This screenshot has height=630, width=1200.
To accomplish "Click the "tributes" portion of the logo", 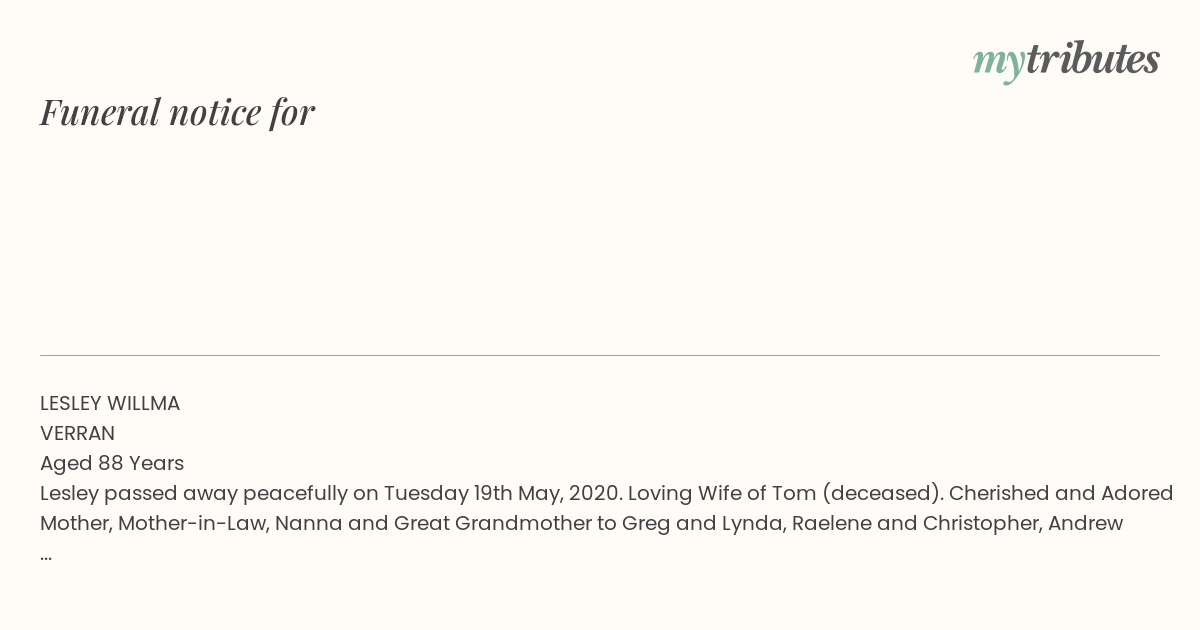I will pos(1092,59).
